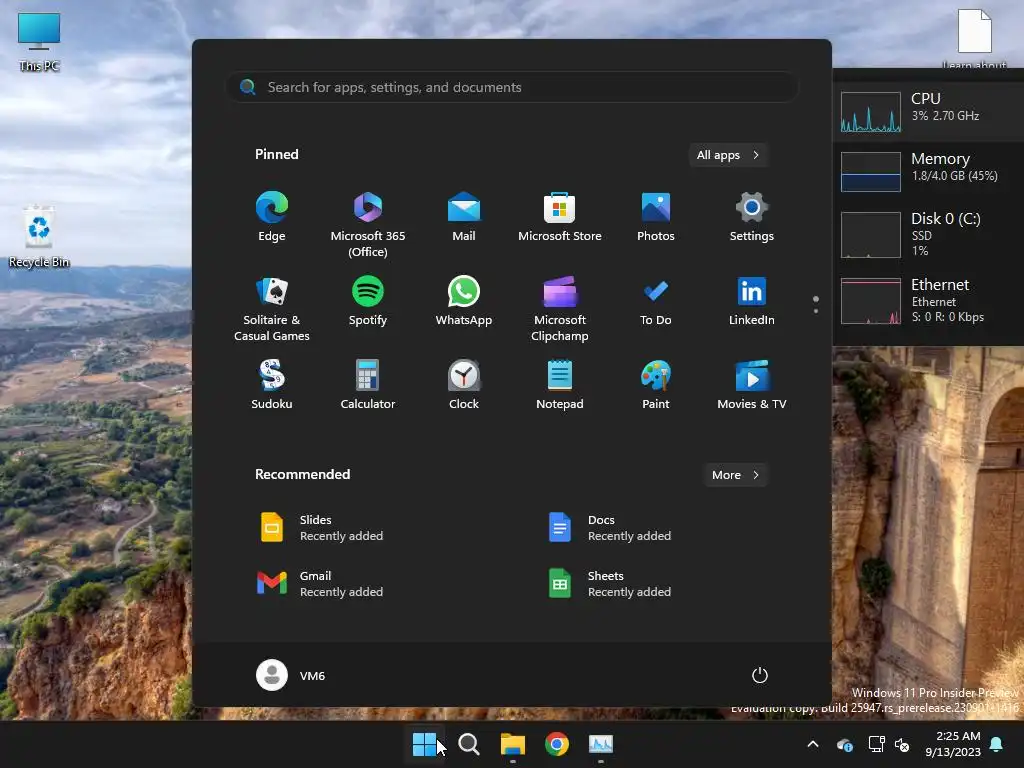Open LinkedIn from pinned apps
Viewport: 1024px width, 768px height.
pyautogui.click(x=752, y=302)
